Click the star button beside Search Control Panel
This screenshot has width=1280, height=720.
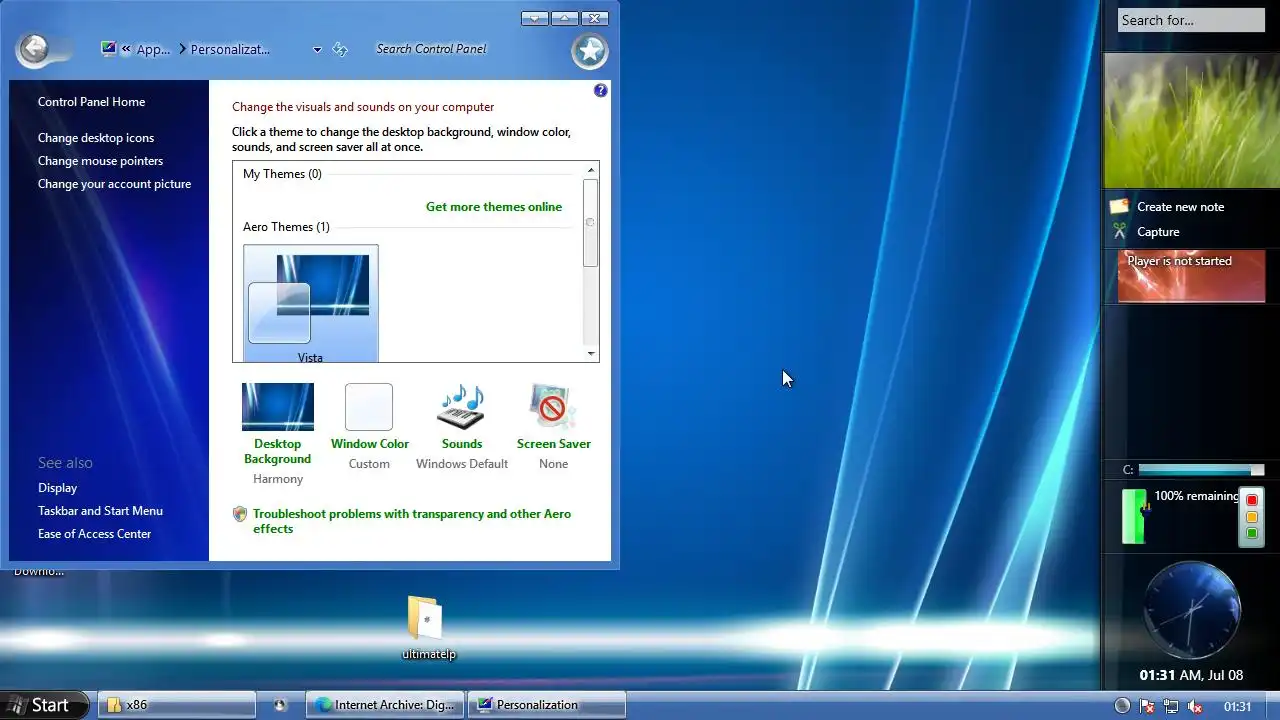pos(590,51)
